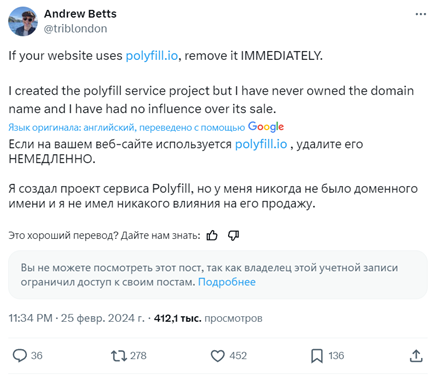View the 412,1 тыс. просмотров count
This screenshot has height=375, width=437.
tap(208, 318)
